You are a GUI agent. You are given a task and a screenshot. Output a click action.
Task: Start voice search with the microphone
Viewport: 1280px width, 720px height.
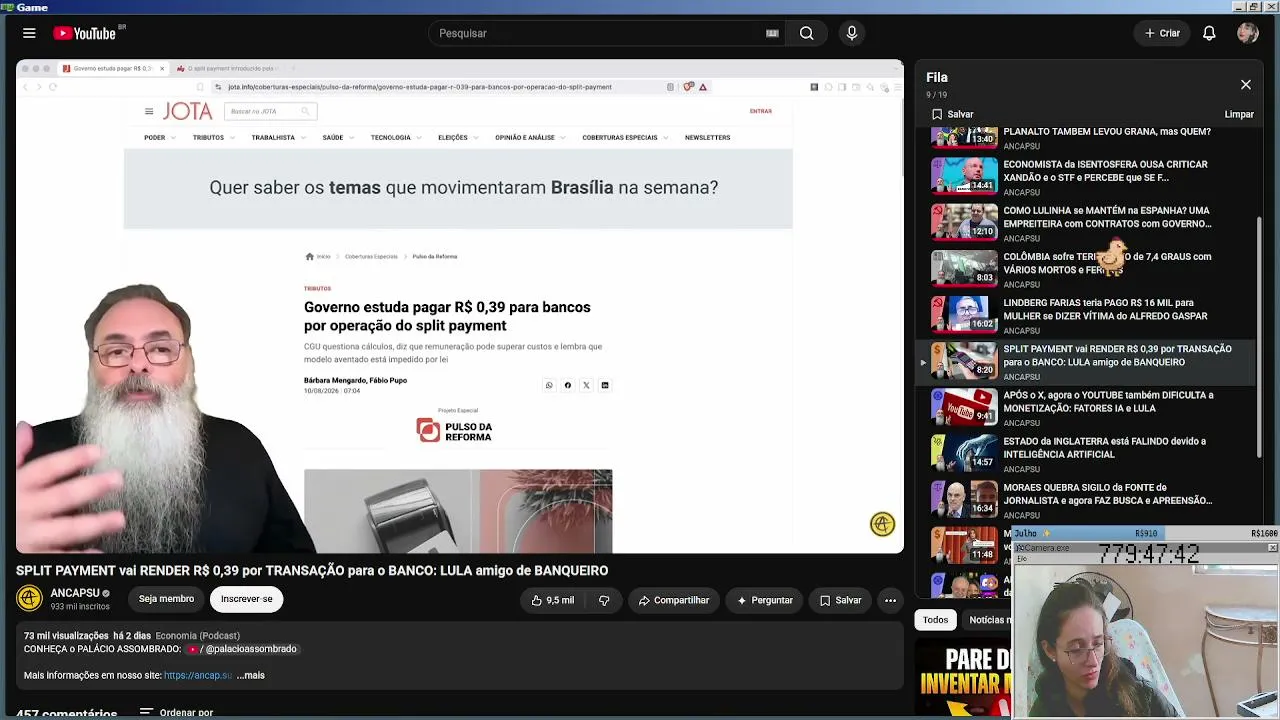[x=852, y=33]
